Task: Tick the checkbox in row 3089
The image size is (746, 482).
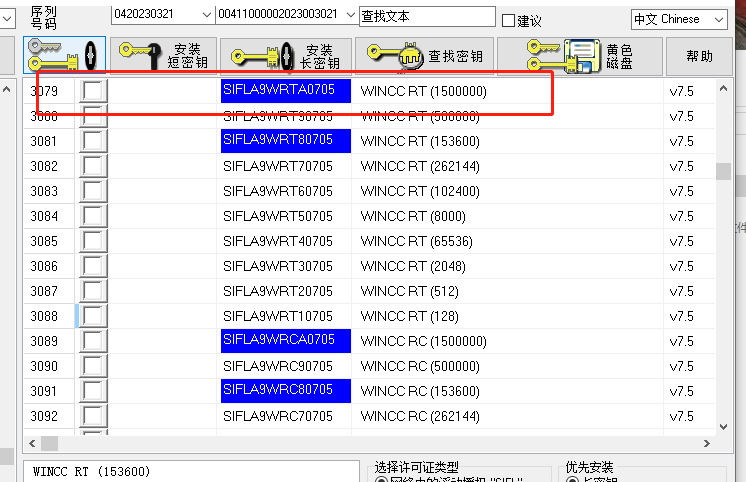Action: [x=93, y=341]
